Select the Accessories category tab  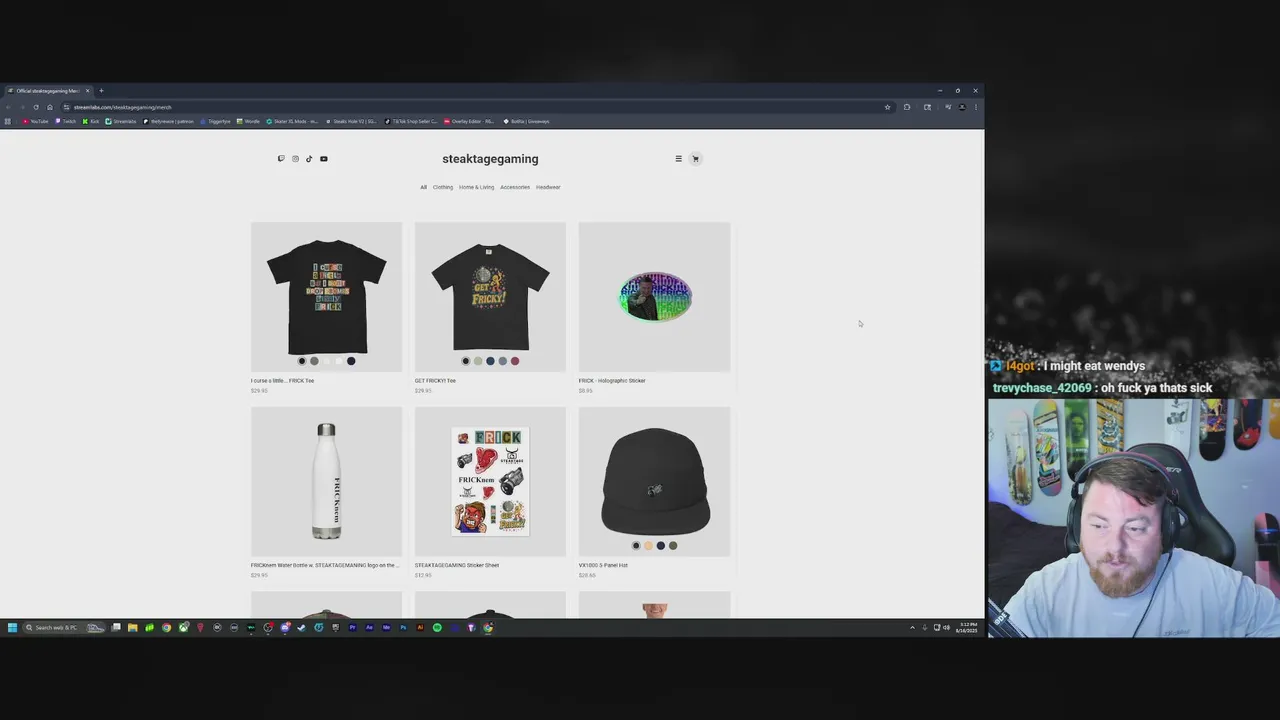tap(515, 187)
